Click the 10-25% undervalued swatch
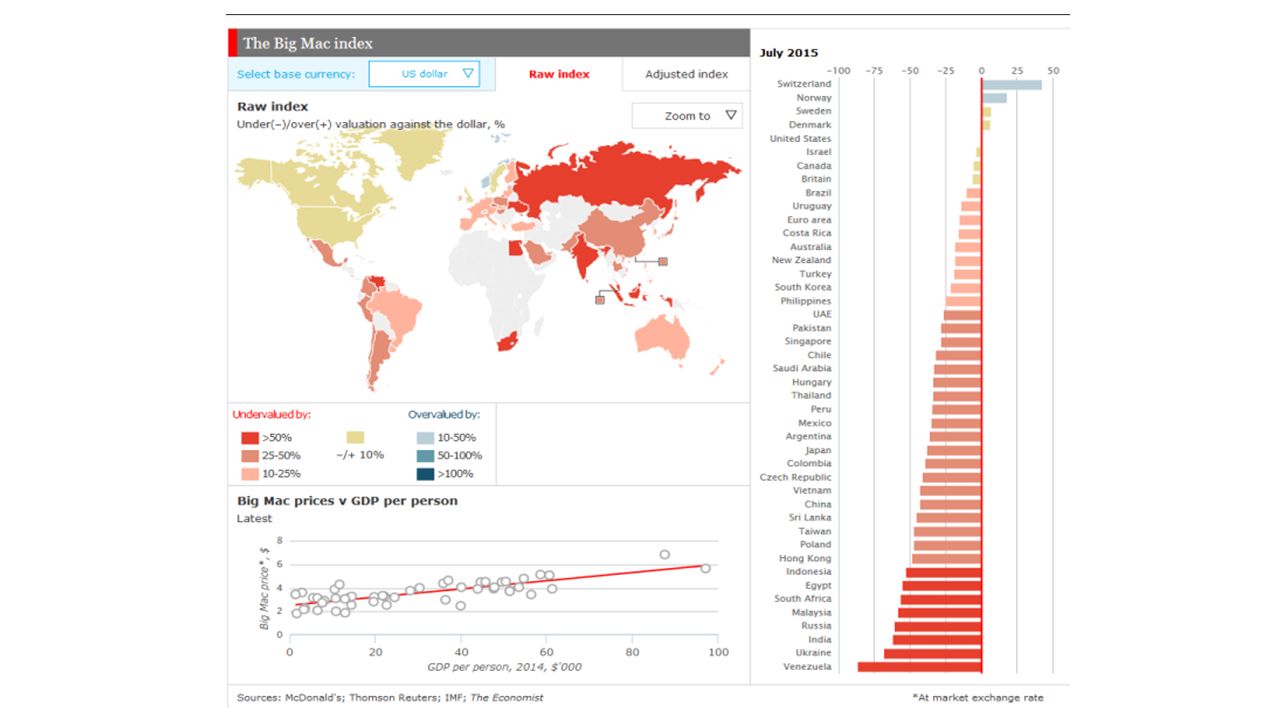Screen dimensions: 1280x720 pyautogui.click(x=250, y=474)
